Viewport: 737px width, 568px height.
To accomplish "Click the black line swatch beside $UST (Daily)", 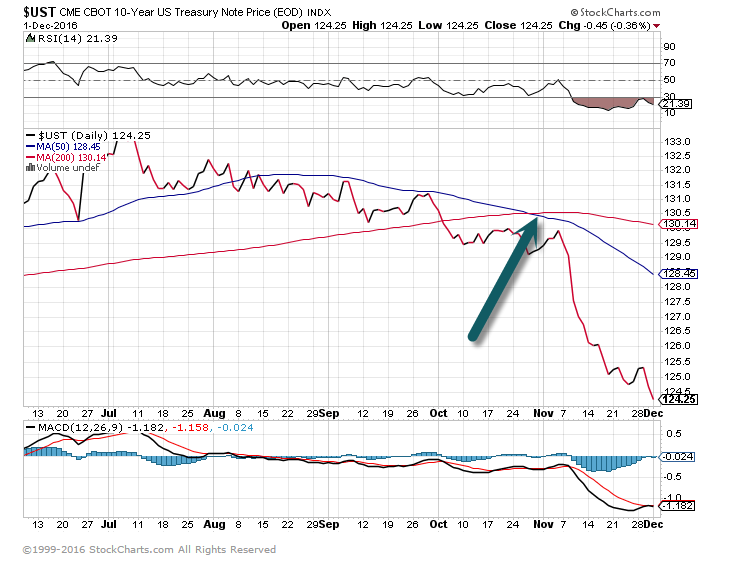I will 31,136.
